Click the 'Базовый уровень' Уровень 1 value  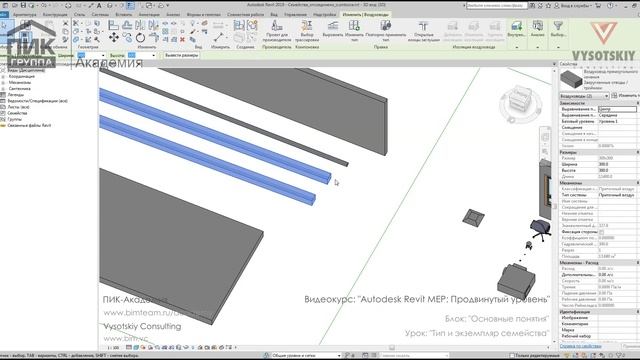(618, 122)
